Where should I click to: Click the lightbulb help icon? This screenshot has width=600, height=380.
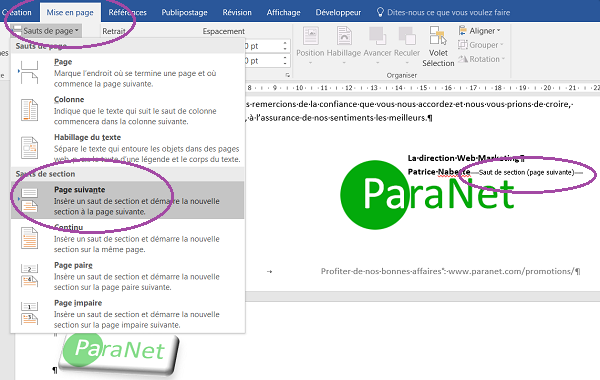(380, 12)
